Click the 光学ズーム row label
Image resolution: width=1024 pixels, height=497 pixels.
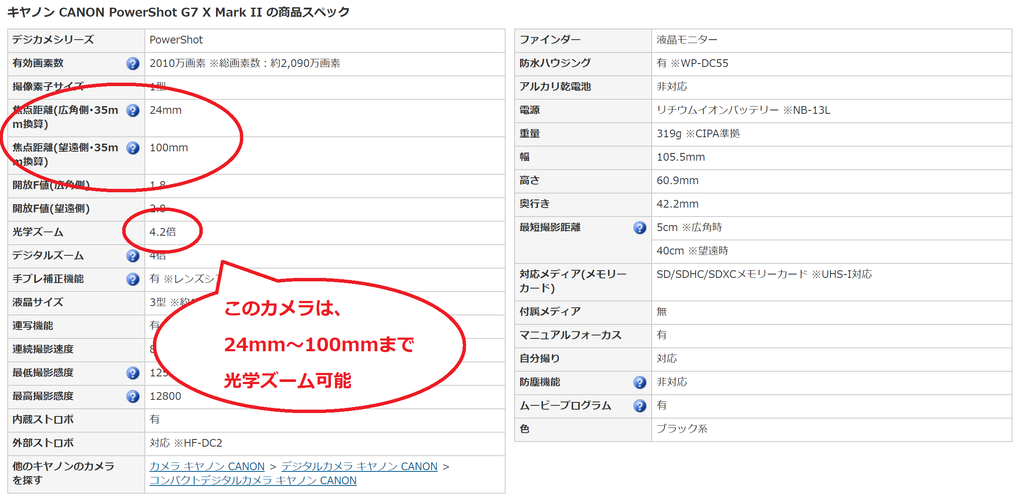pyautogui.click(x=38, y=232)
